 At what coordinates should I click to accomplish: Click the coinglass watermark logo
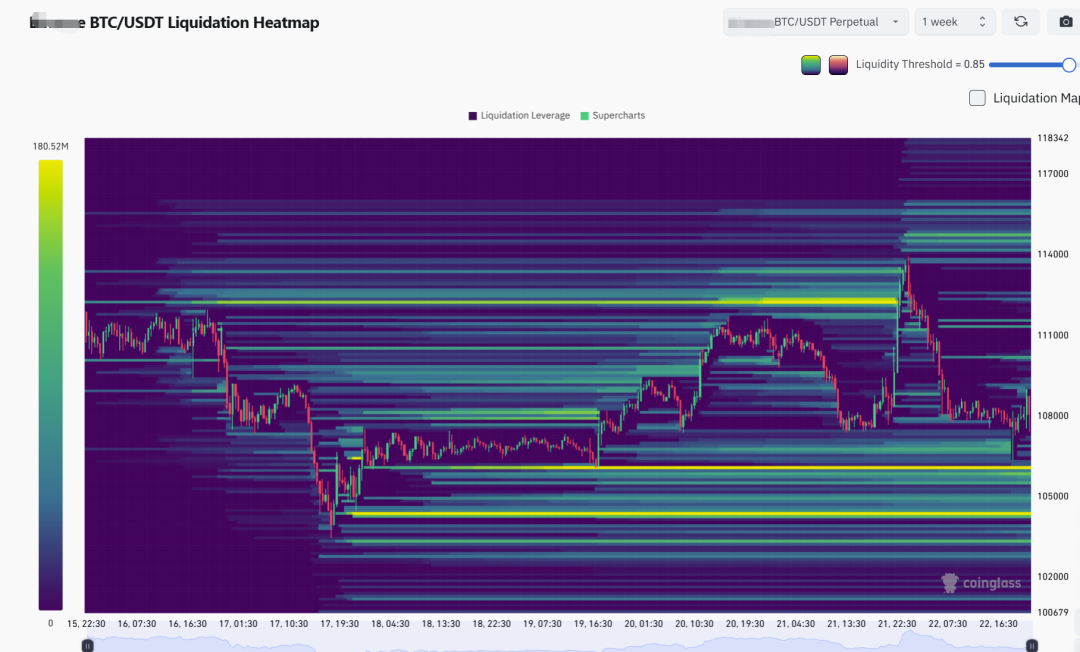tap(981, 583)
